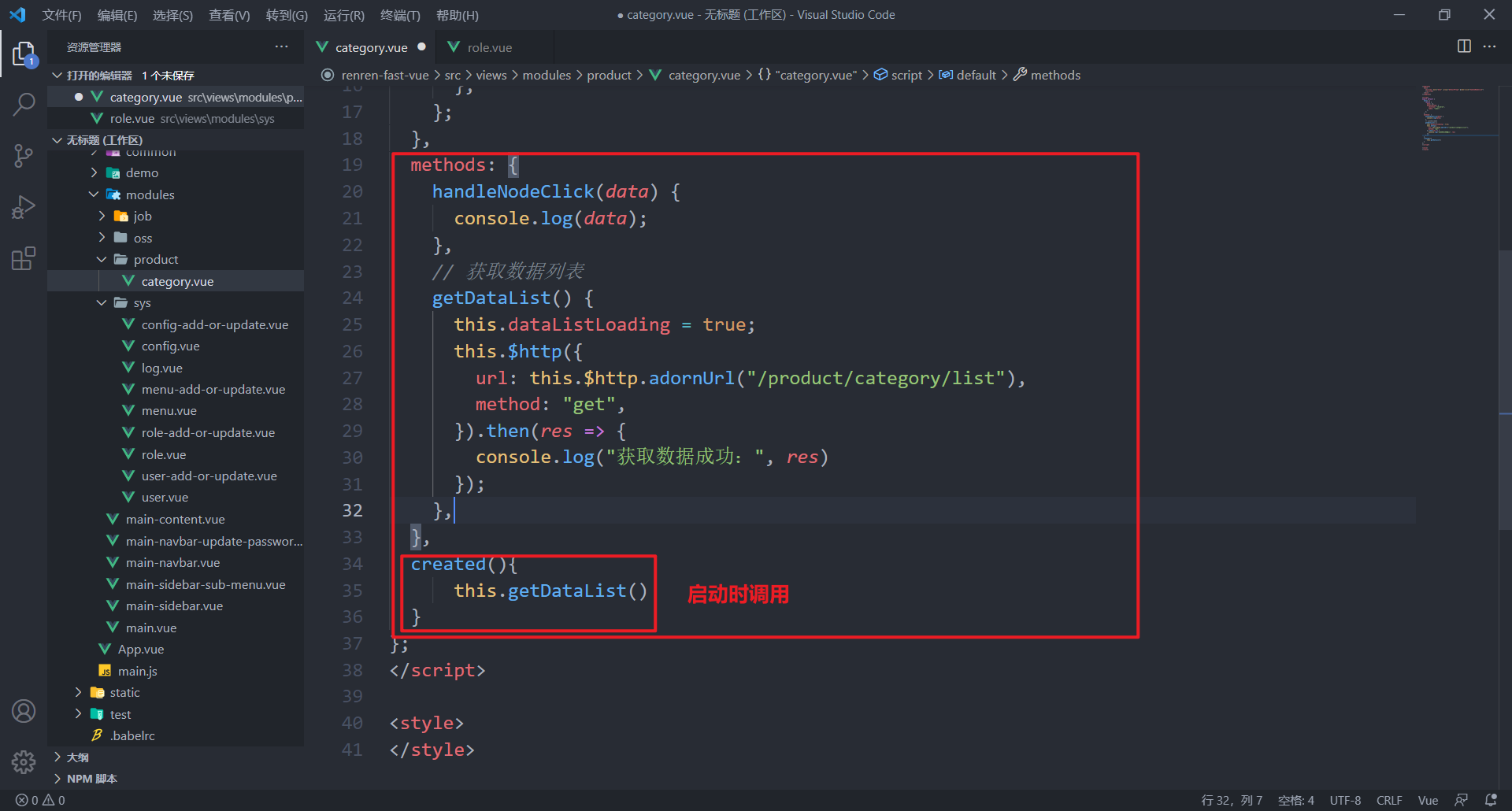The width and height of the screenshot is (1512, 811).
Task: Open editor more actions ellipsis
Action: coord(1489,46)
